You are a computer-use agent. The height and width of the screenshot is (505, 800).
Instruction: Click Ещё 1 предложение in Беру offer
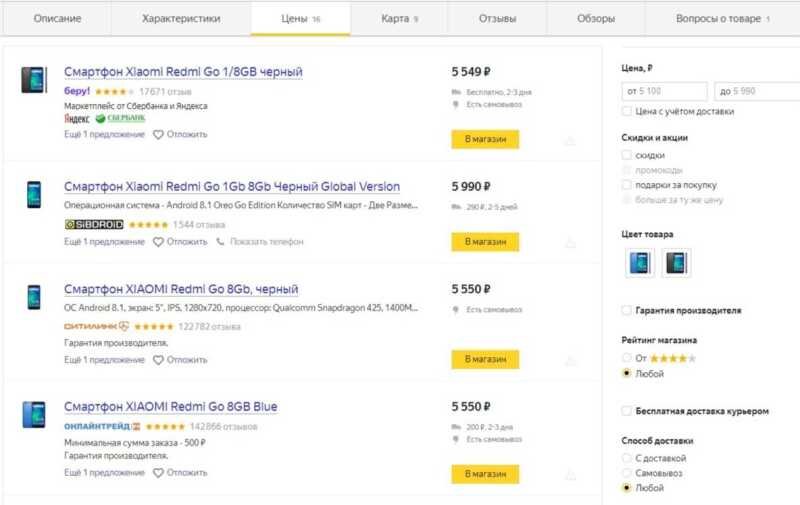pyautogui.click(x=105, y=135)
